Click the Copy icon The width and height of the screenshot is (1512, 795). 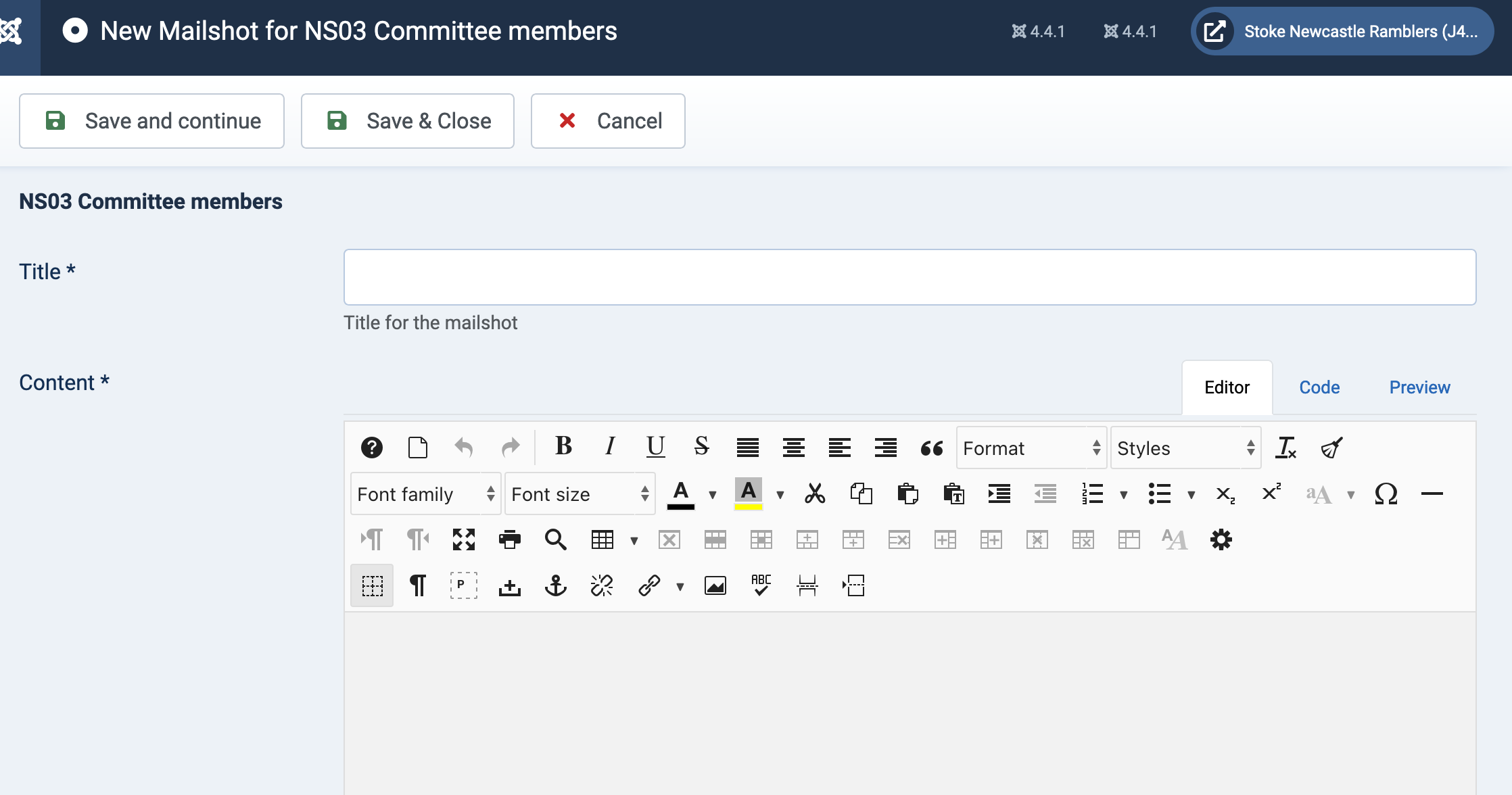pyautogui.click(x=861, y=493)
